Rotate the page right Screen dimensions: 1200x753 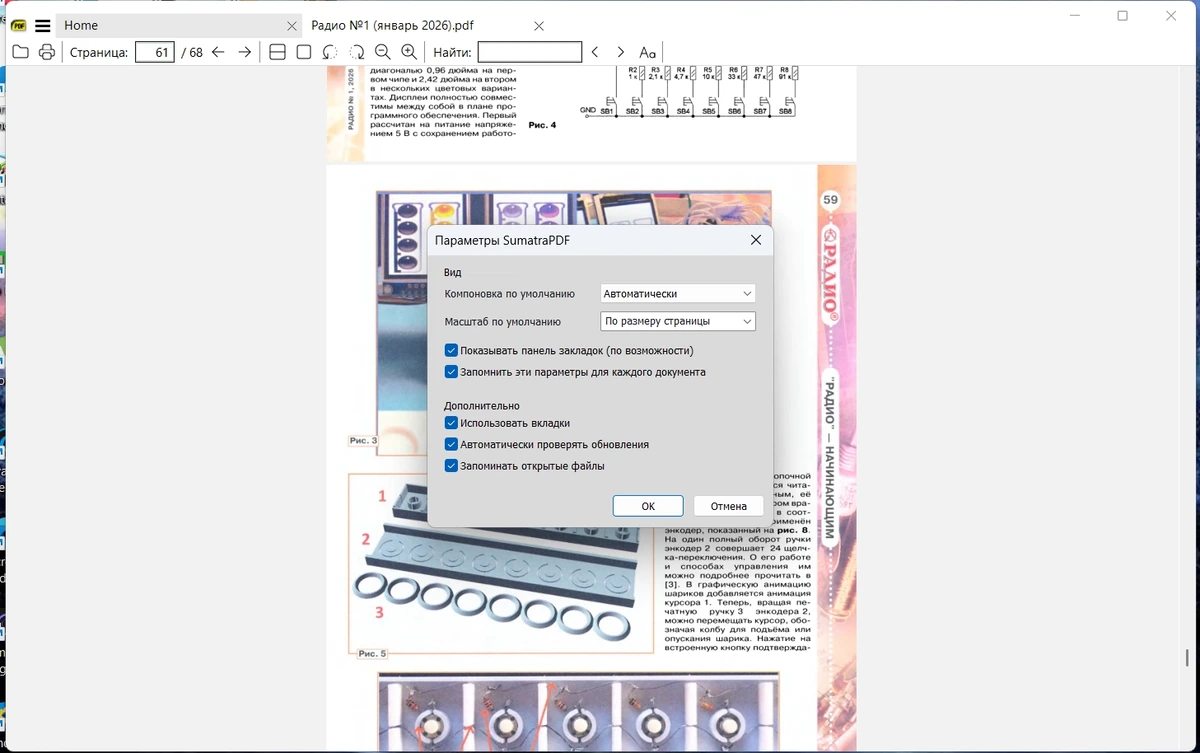point(356,52)
